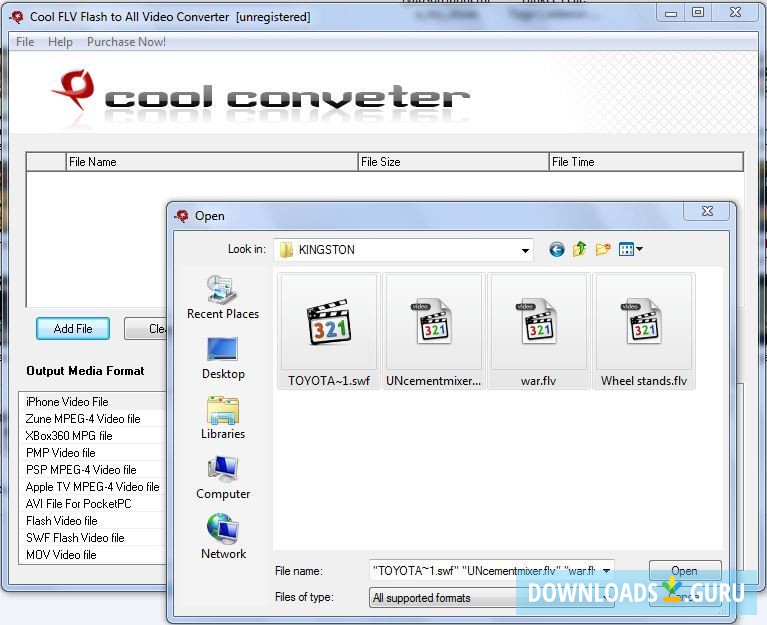767x625 pixels.
Task: Expand the Look in KINGSTON dropdown
Action: coord(525,250)
